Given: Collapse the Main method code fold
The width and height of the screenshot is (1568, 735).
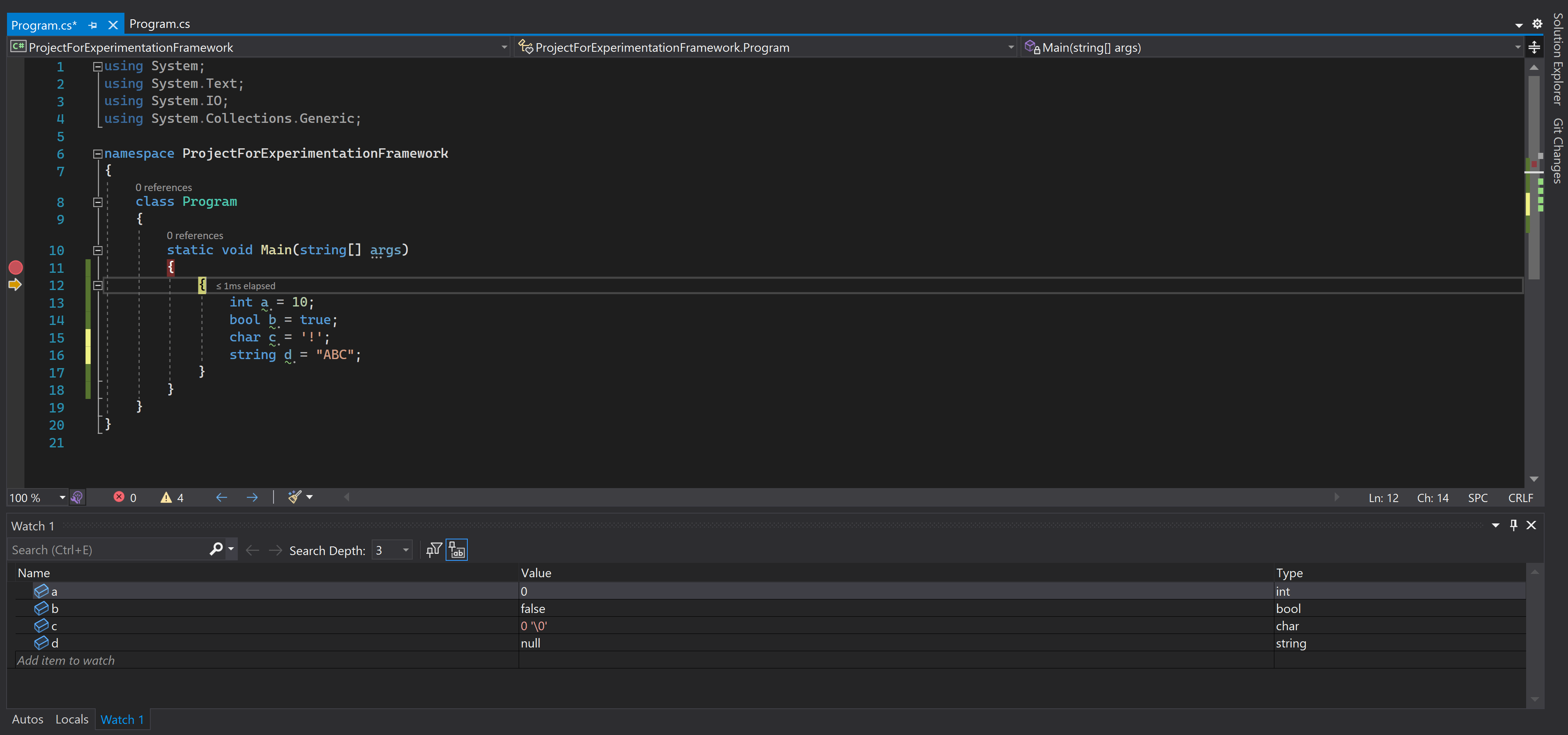Looking at the screenshot, I should coord(97,250).
